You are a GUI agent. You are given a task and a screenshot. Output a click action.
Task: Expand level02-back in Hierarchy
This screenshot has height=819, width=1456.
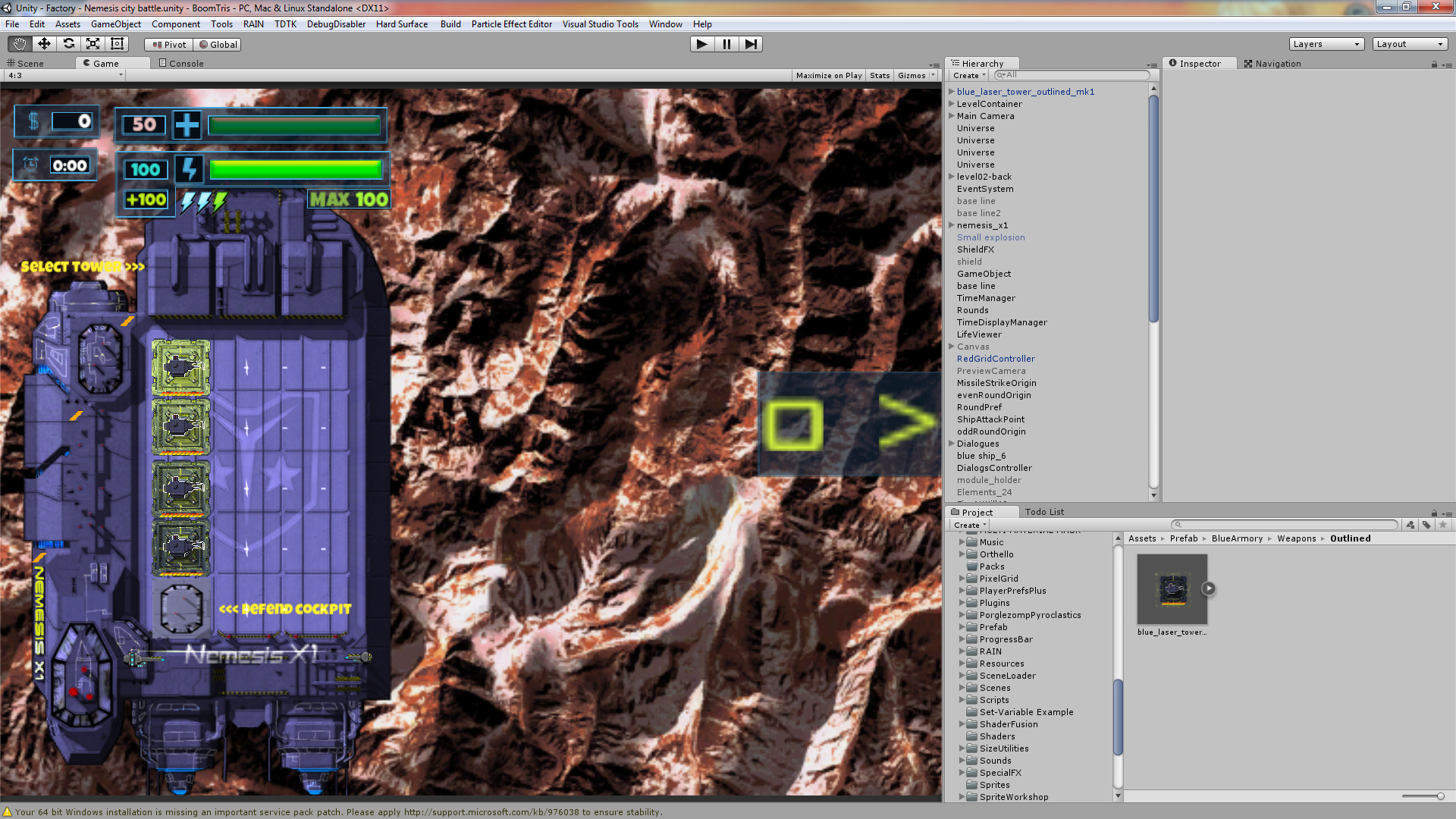click(952, 177)
